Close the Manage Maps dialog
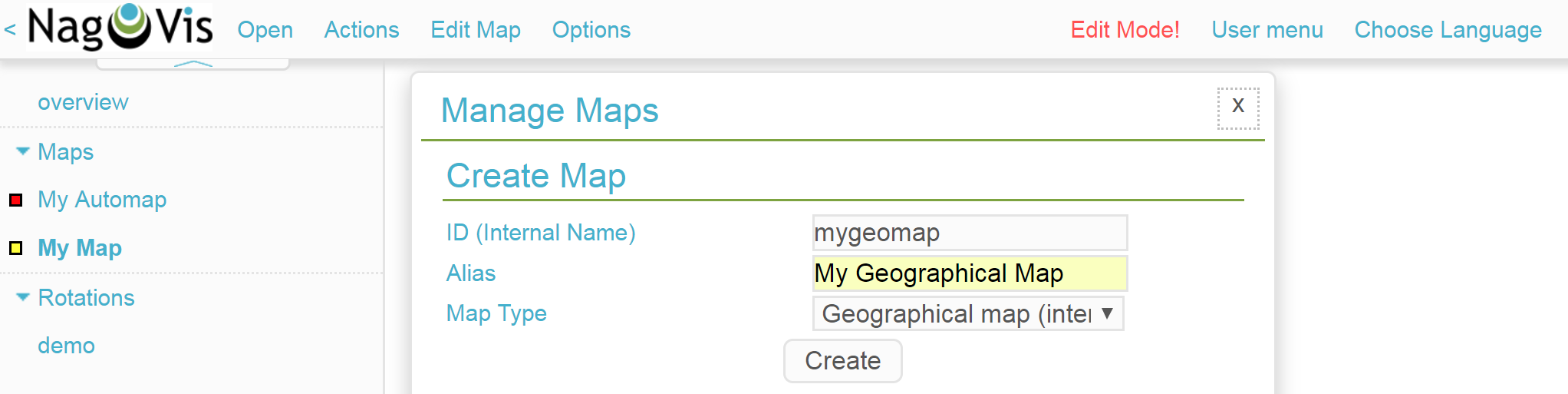This screenshot has height=394, width=1568. click(1238, 108)
